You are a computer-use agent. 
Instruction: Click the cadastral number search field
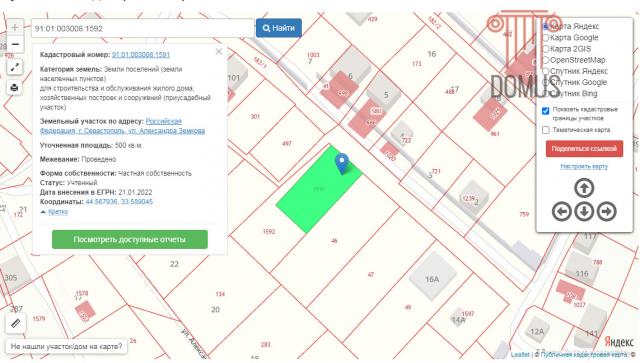tap(143, 28)
